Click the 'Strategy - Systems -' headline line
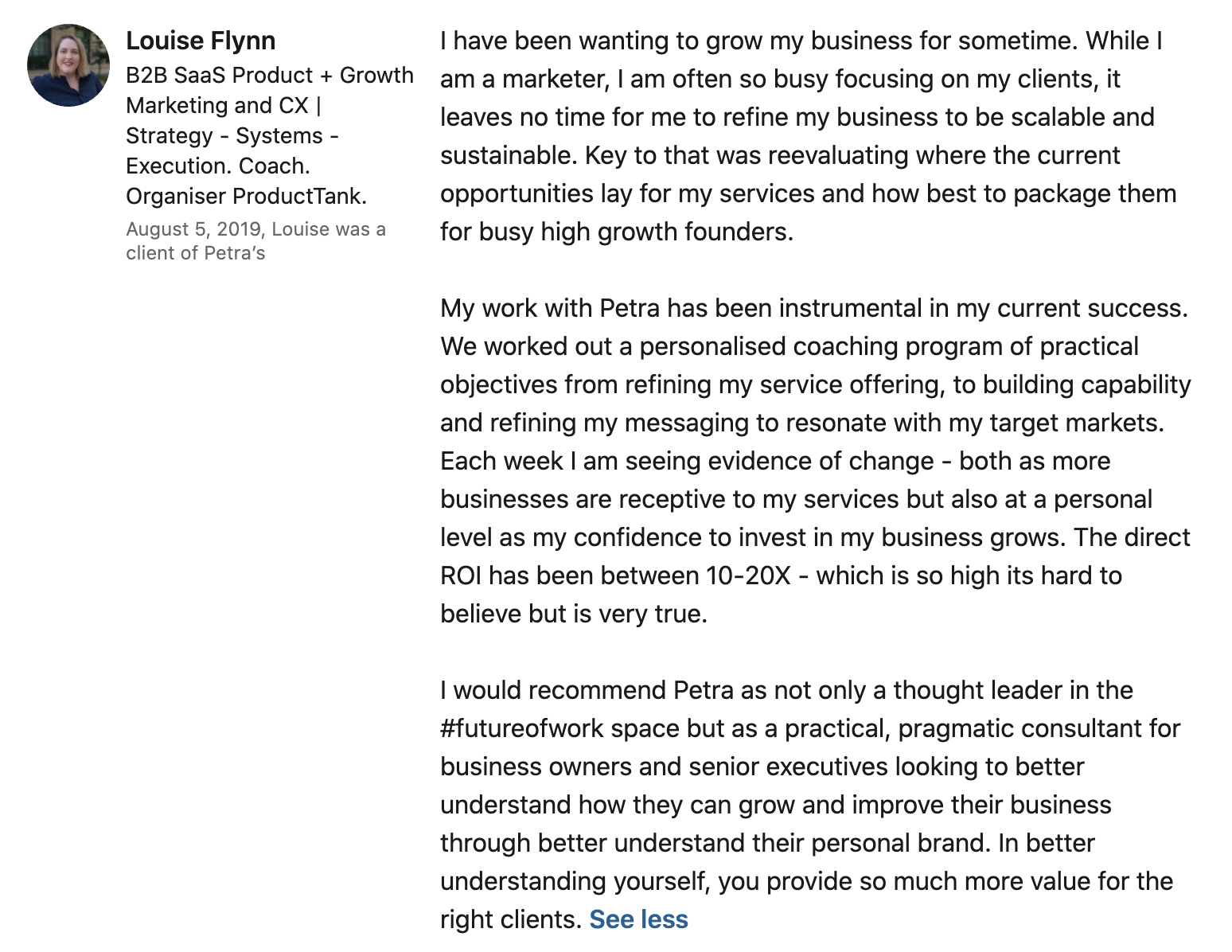The image size is (1232, 952). pyautogui.click(x=232, y=135)
